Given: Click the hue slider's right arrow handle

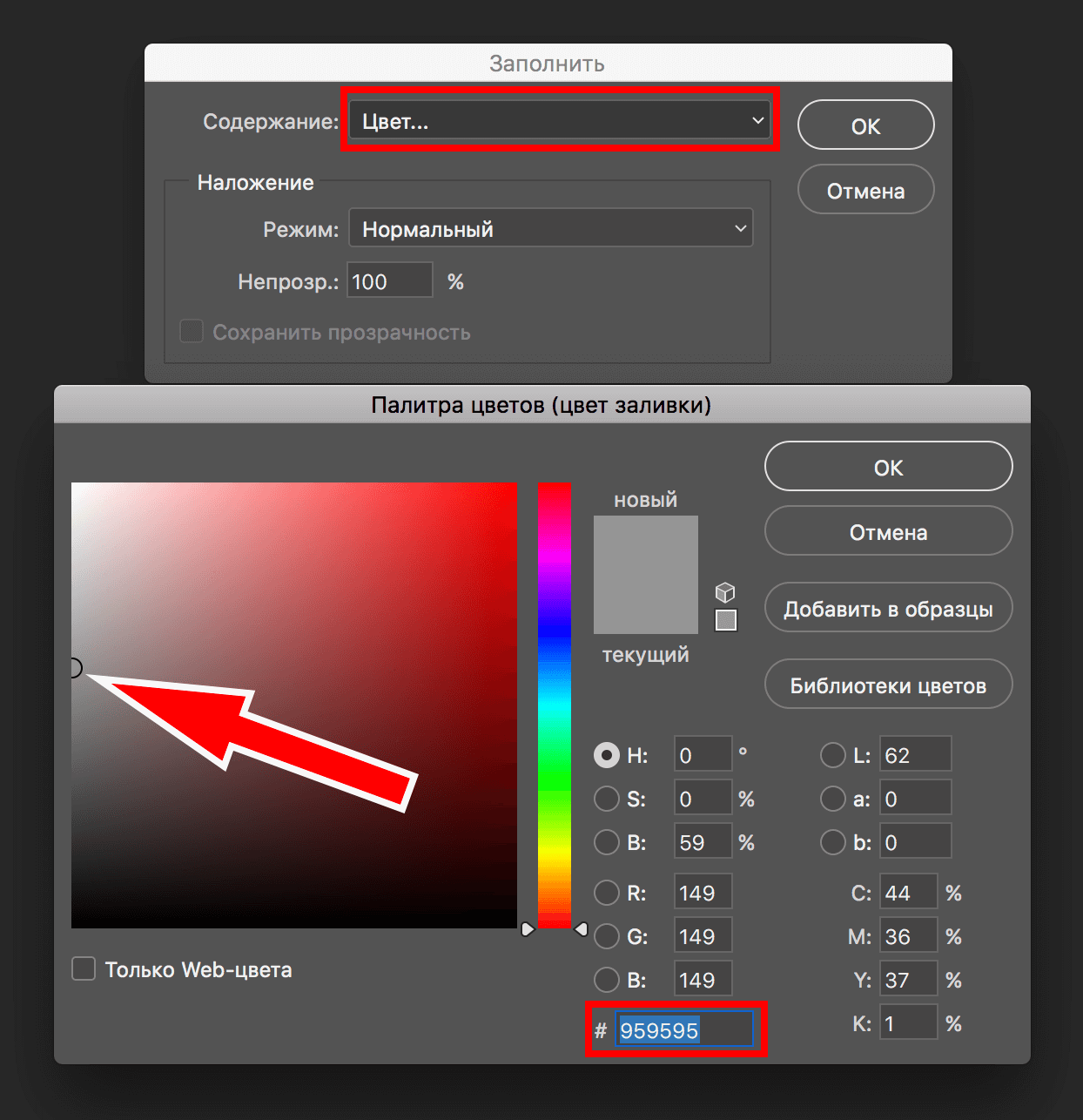Looking at the screenshot, I should (582, 929).
